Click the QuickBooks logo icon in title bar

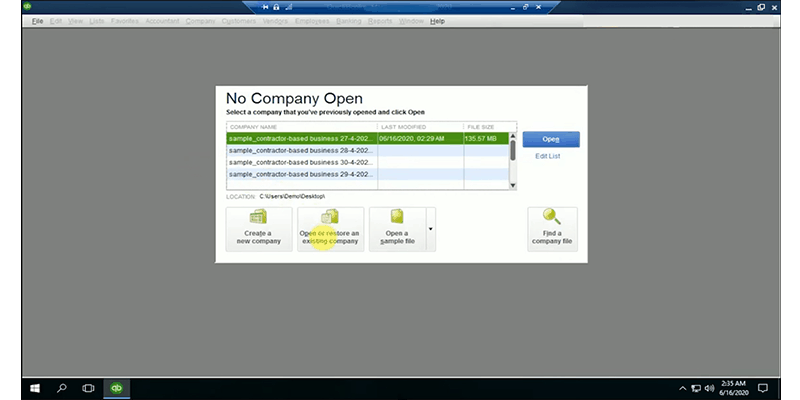(27, 7)
